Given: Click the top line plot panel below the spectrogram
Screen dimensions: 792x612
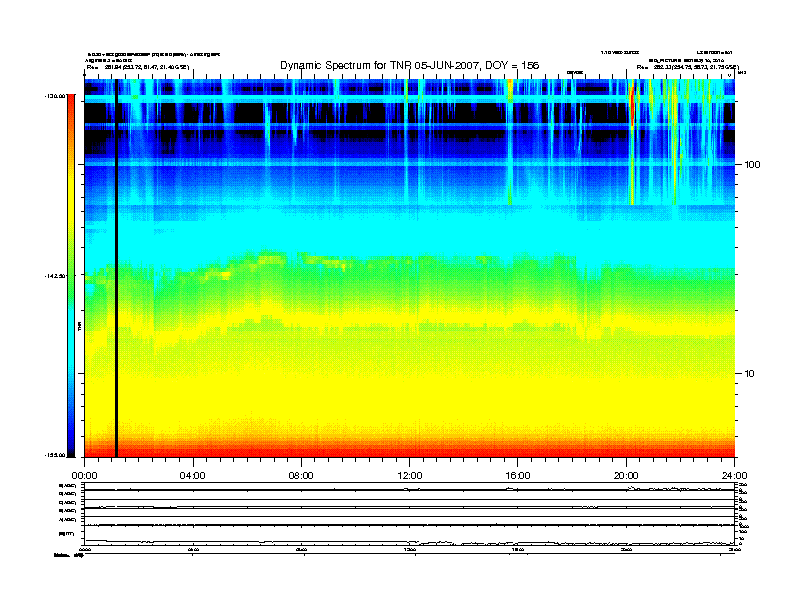Looking at the screenshot, I should 410,486.
